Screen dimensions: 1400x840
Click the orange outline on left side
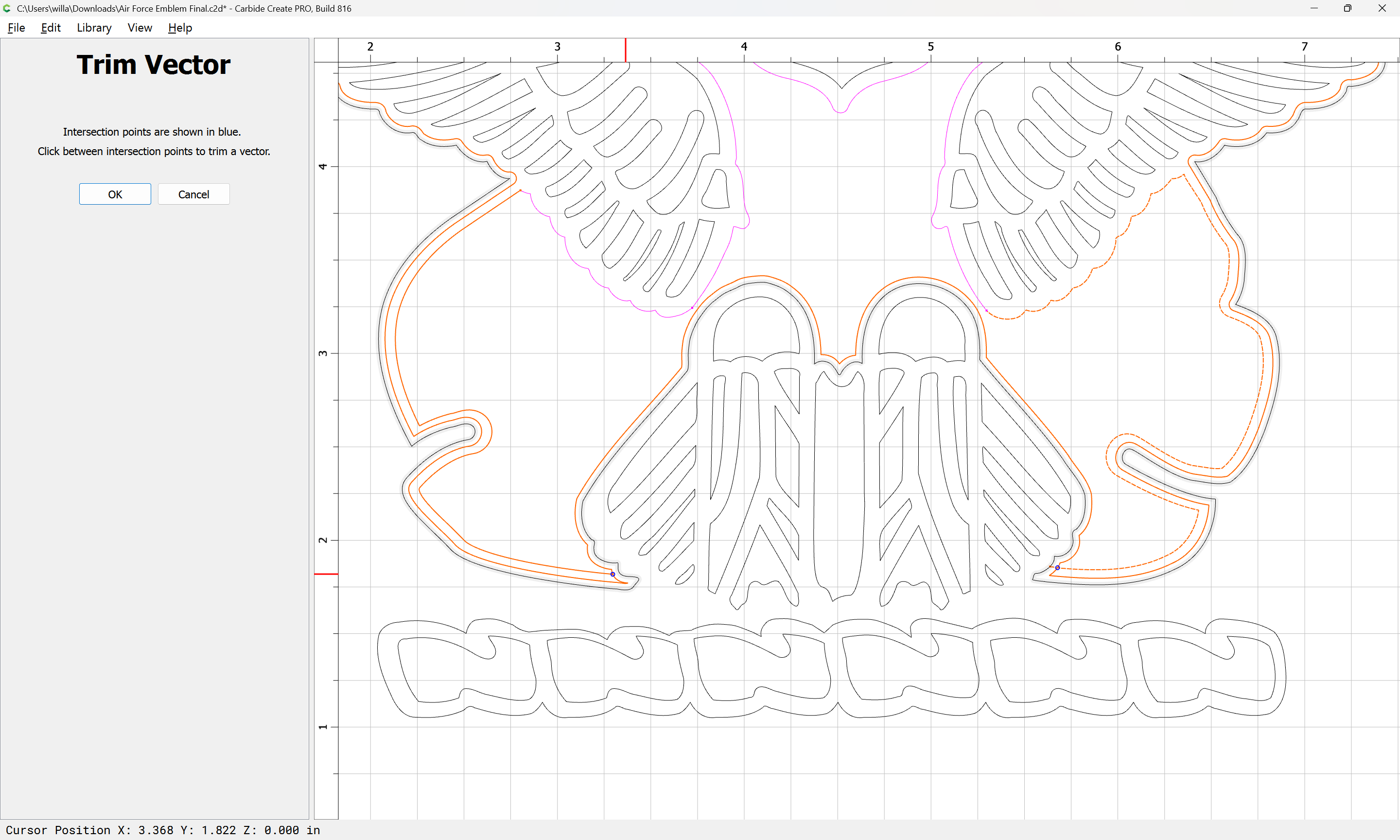pyautogui.click(x=386, y=340)
